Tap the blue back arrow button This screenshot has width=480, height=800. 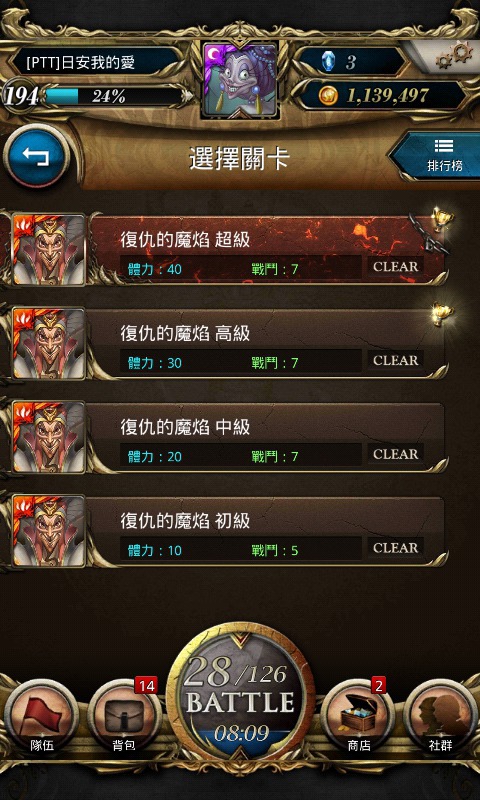pyautogui.click(x=37, y=157)
